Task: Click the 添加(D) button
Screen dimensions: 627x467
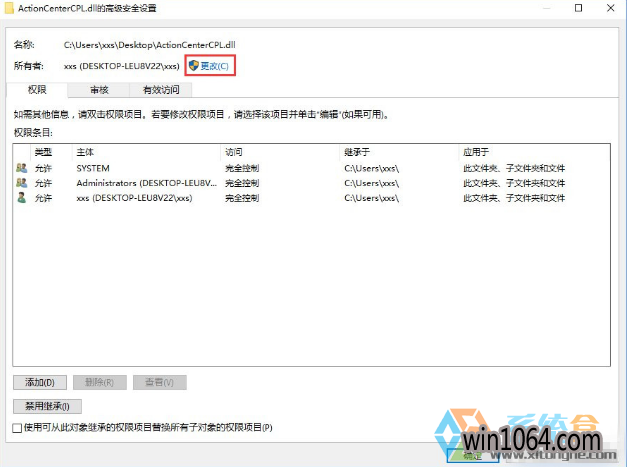Action: tap(40, 382)
